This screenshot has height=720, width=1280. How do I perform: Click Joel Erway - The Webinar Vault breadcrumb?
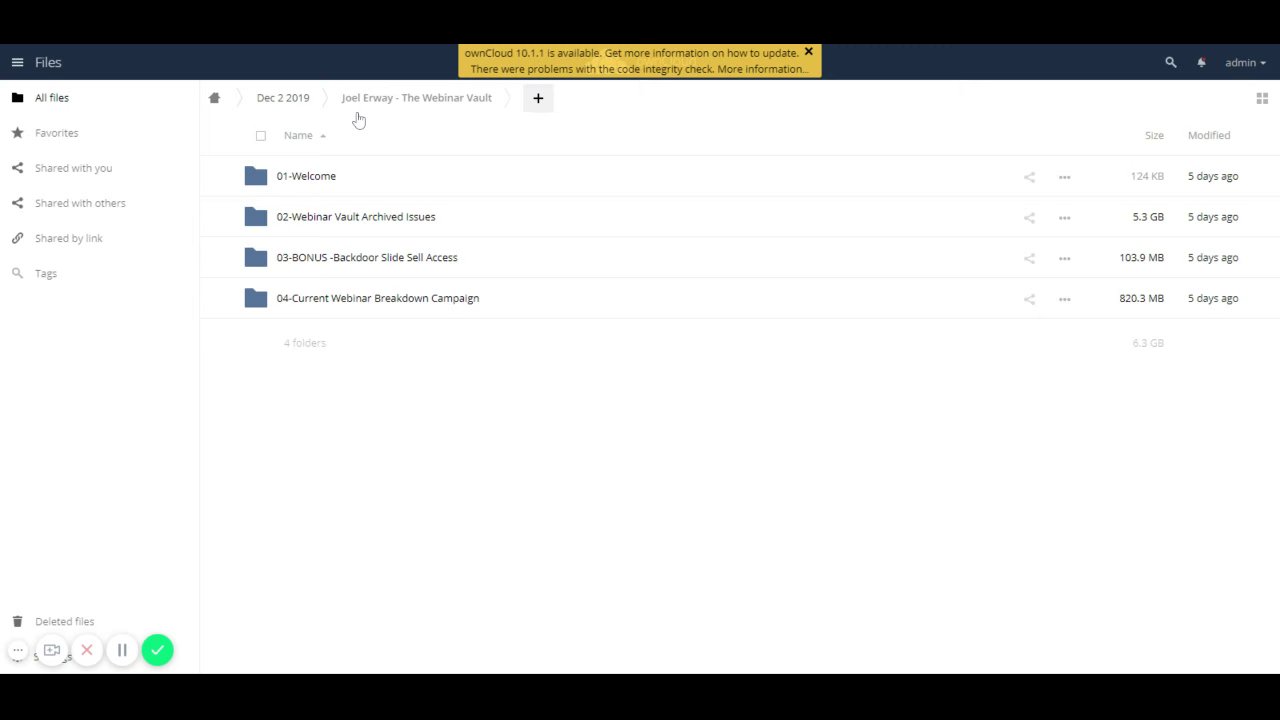tap(416, 98)
